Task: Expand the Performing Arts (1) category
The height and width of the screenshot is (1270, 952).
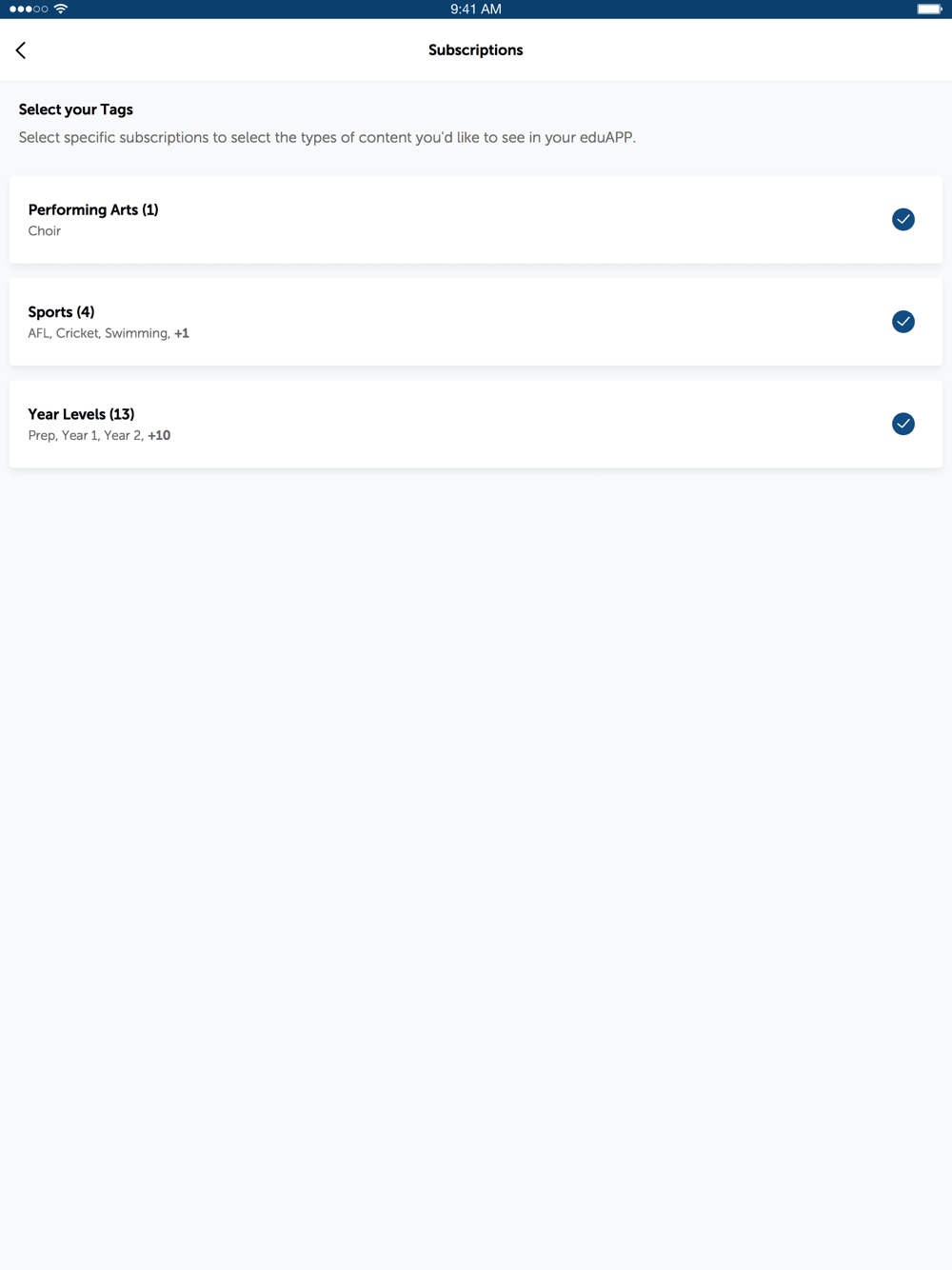Action: 93,210
